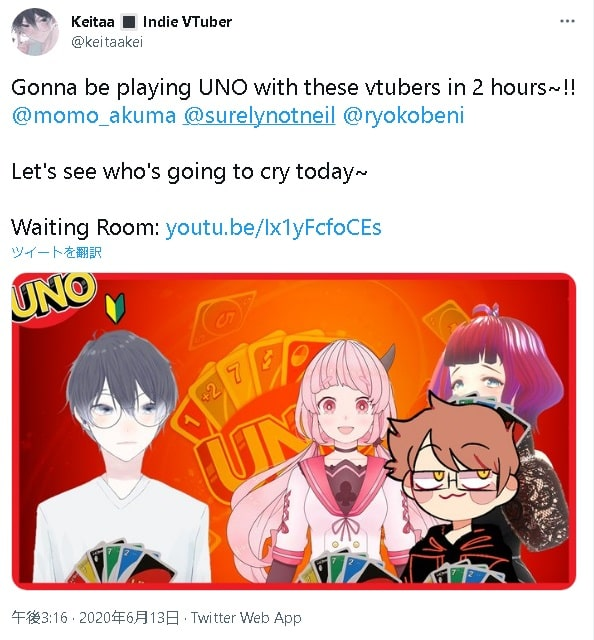The height and width of the screenshot is (640, 594).
Task: Open Keitaa Indie VTuber display name
Action: point(151,22)
